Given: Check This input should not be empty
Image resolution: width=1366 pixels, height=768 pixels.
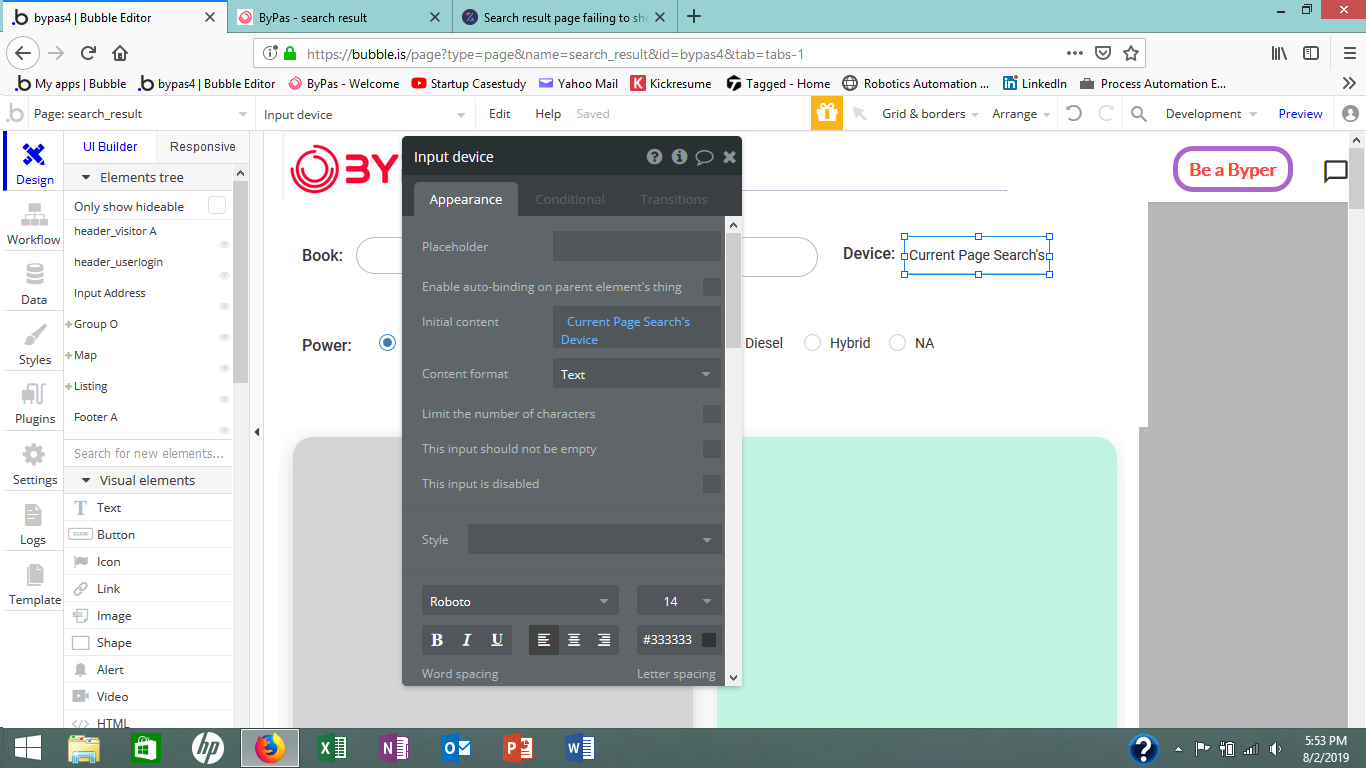Looking at the screenshot, I should (712, 449).
